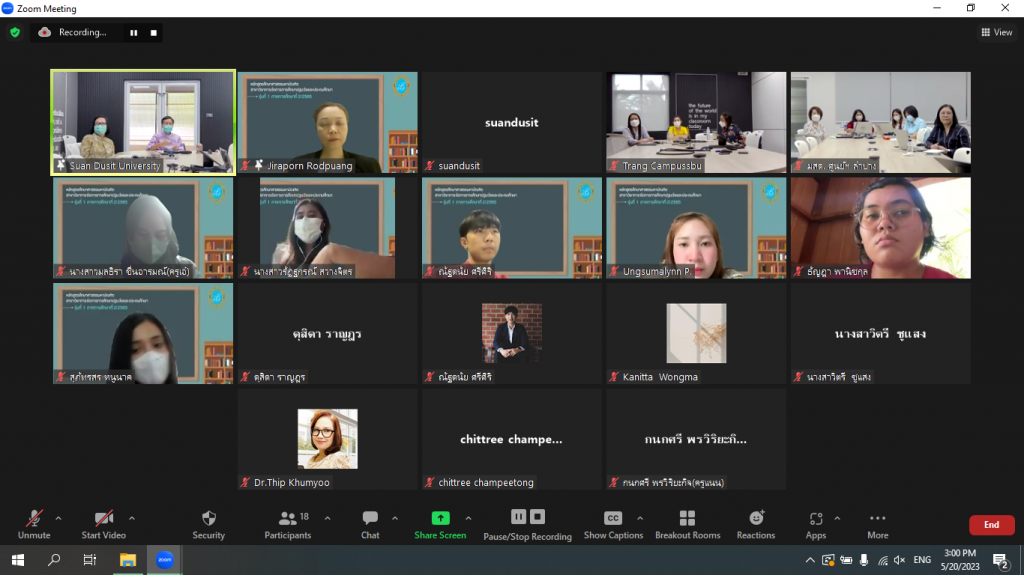The height and width of the screenshot is (575, 1024).
Task: Open the Reactions menu
Action: pyautogui.click(x=756, y=523)
